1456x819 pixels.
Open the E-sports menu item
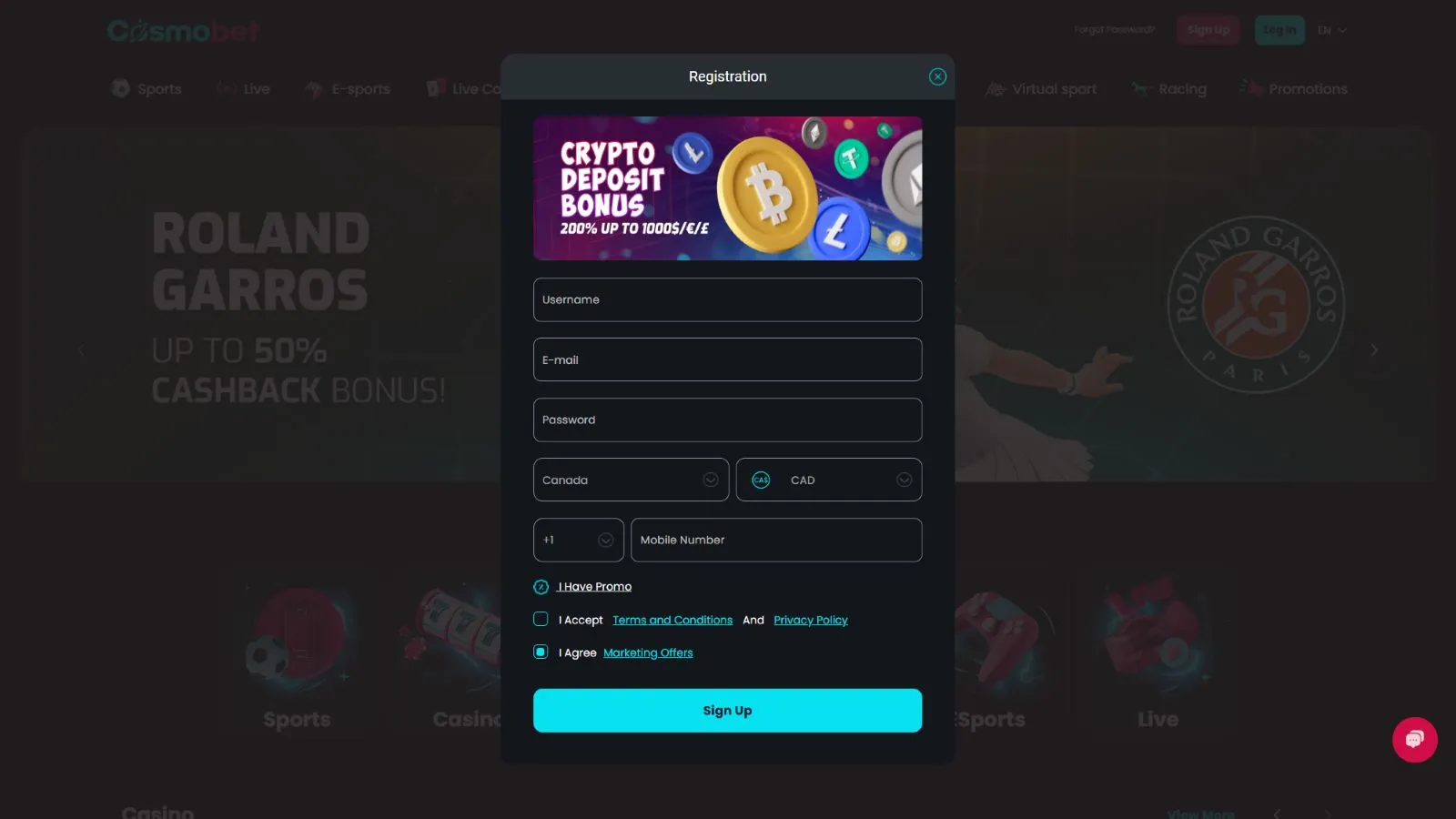(348, 88)
